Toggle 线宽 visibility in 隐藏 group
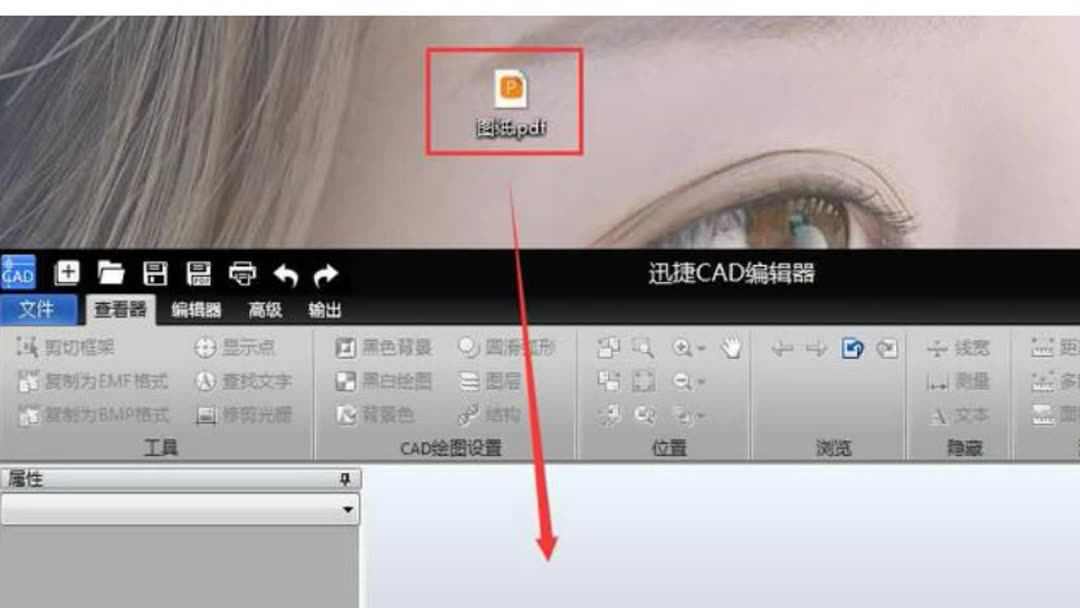This screenshot has height=608, width=1080. [x=962, y=349]
